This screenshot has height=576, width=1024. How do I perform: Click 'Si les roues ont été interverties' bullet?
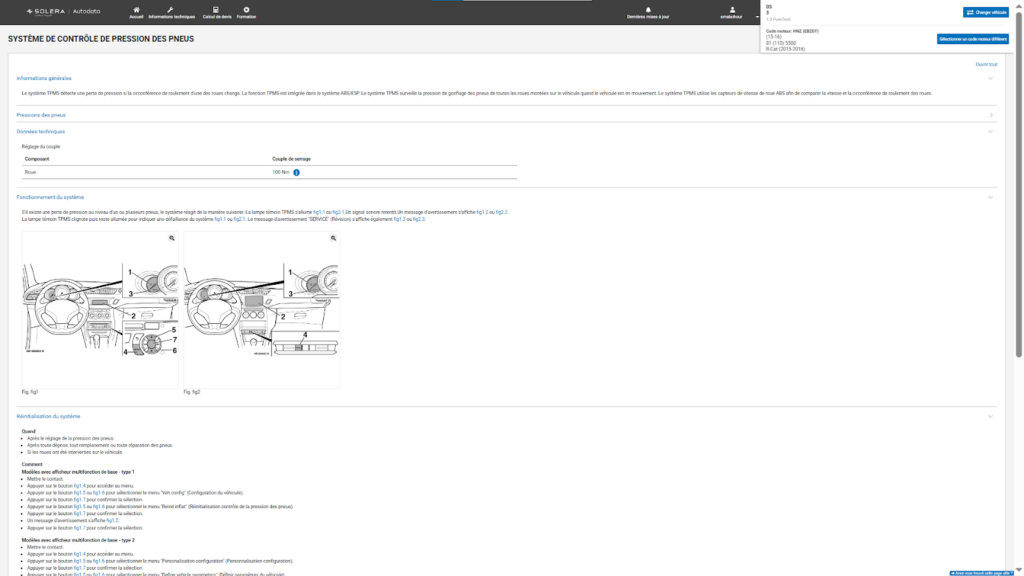pos(74,452)
